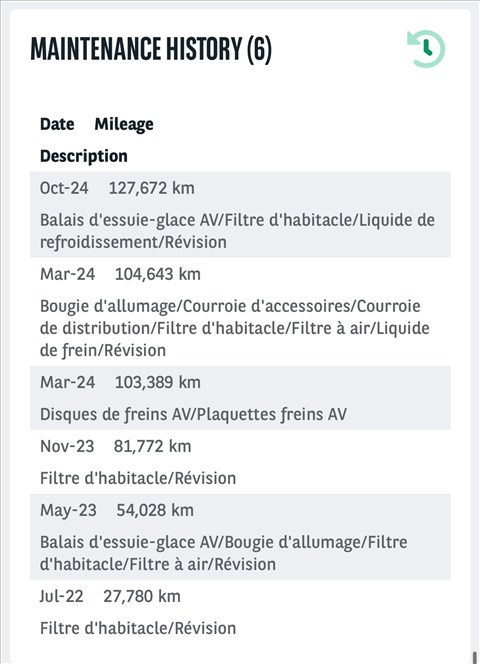
Task: Click the 81,772 km mileage value
Action: coord(152,446)
